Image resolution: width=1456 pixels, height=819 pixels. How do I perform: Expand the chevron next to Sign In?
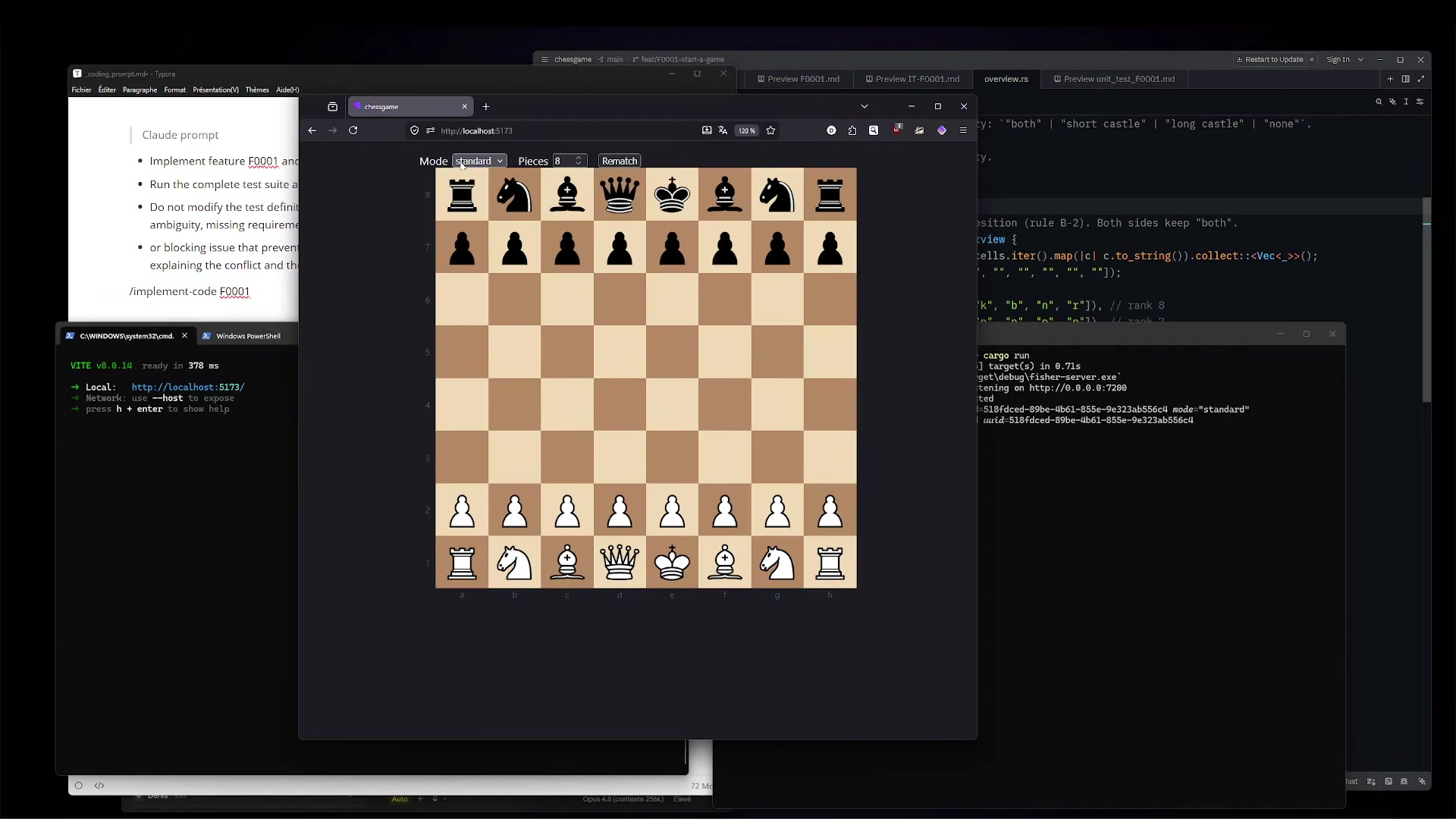(1360, 60)
